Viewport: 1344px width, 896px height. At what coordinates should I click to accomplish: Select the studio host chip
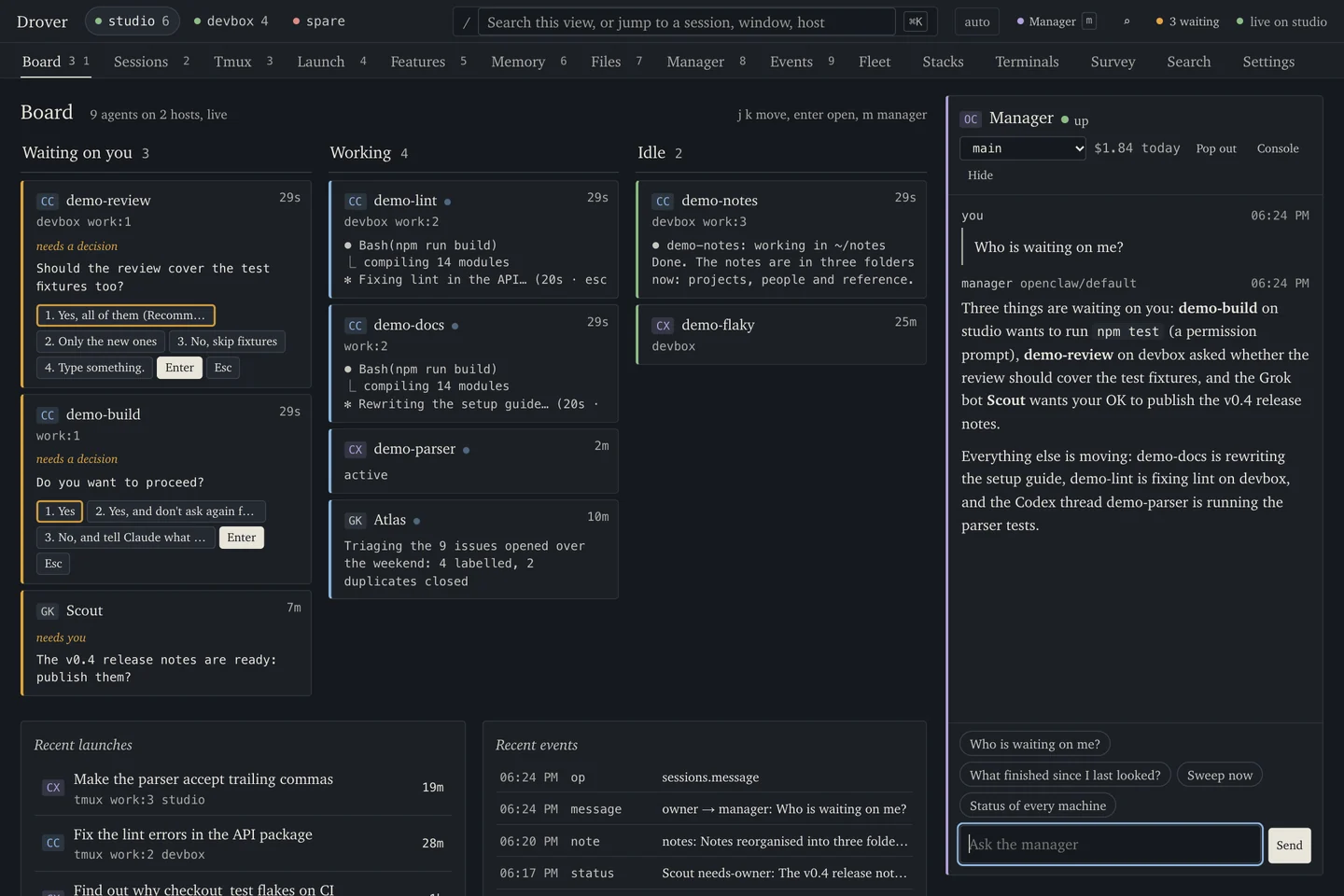tap(132, 21)
